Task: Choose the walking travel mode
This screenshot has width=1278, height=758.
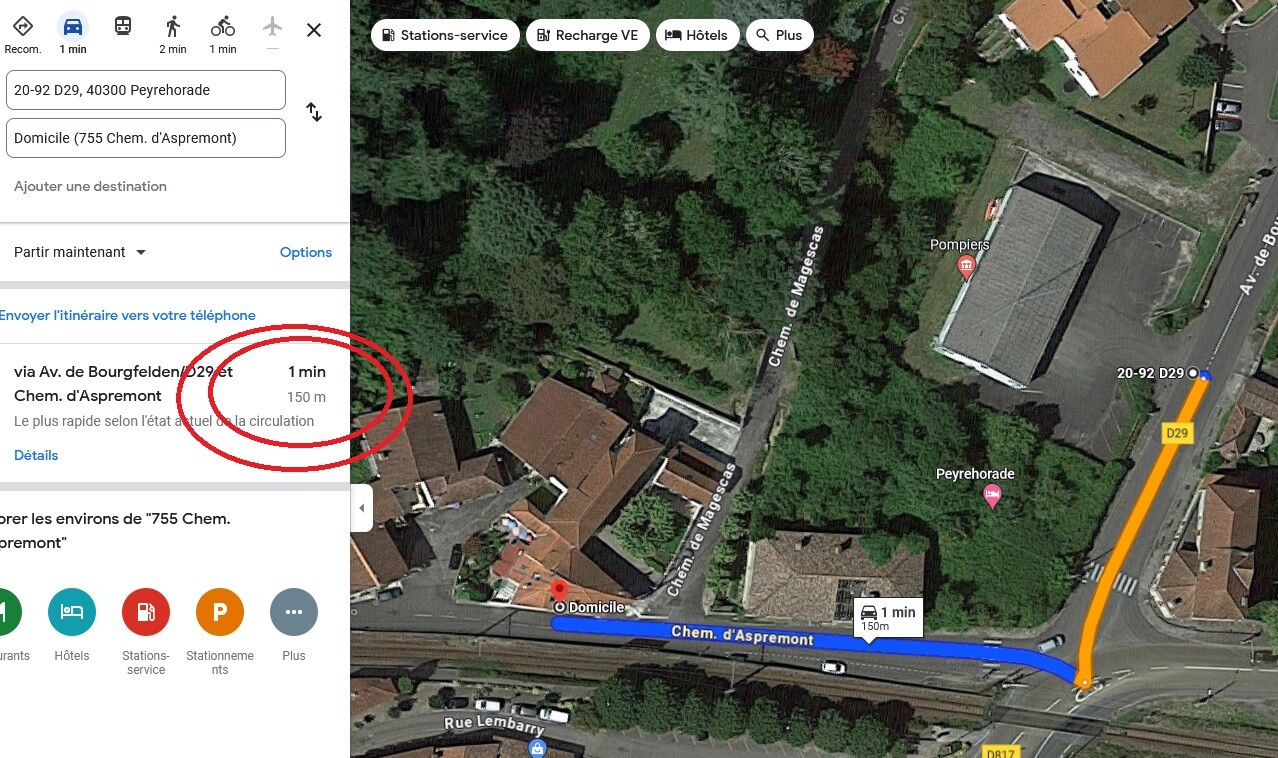Action: (x=172, y=27)
